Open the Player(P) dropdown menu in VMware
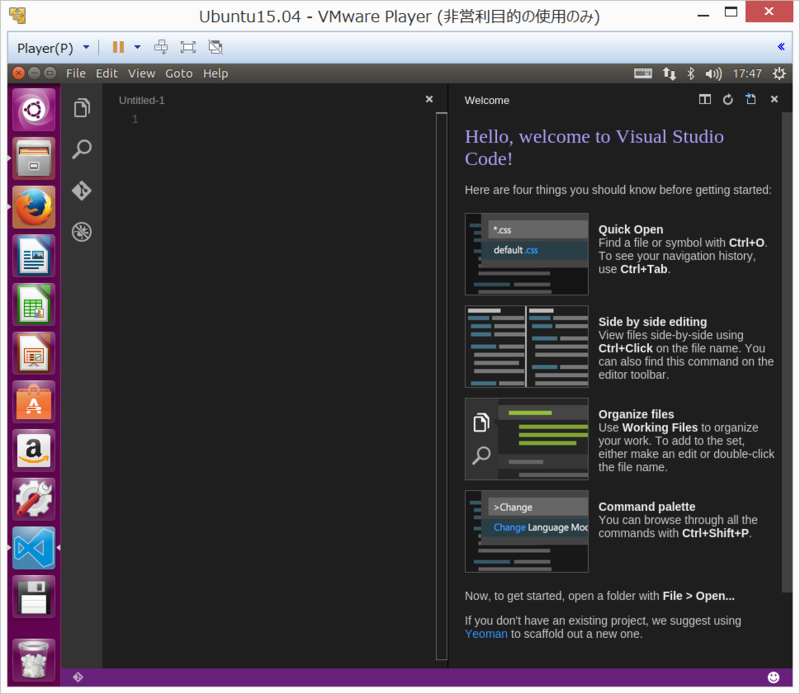 pos(54,48)
